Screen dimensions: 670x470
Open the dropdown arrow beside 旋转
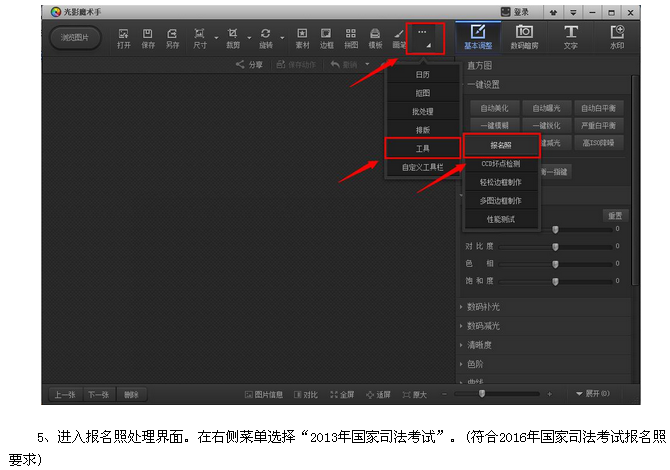[x=282, y=38]
